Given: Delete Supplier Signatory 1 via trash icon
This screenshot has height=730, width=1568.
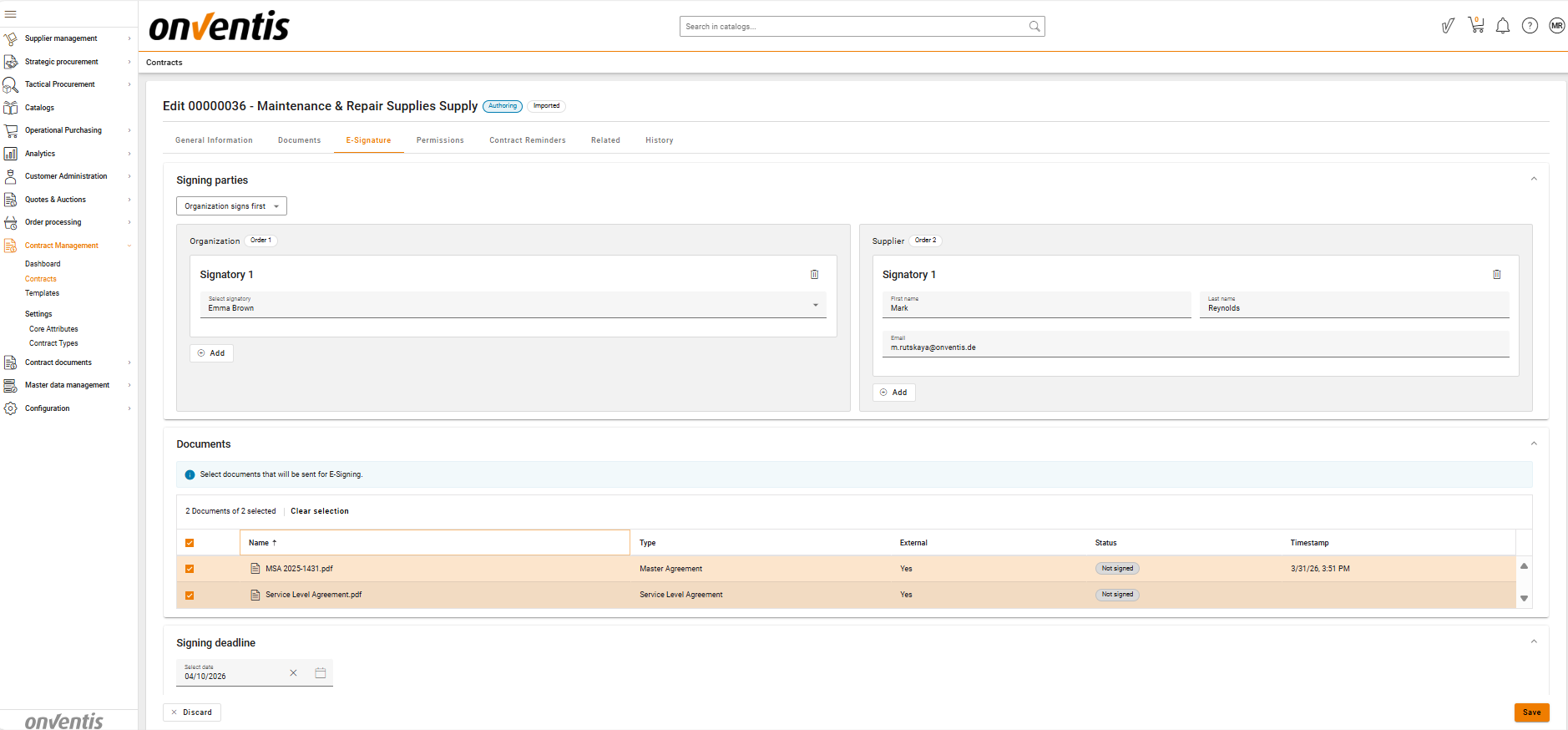Looking at the screenshot, I should [1496, 275].
